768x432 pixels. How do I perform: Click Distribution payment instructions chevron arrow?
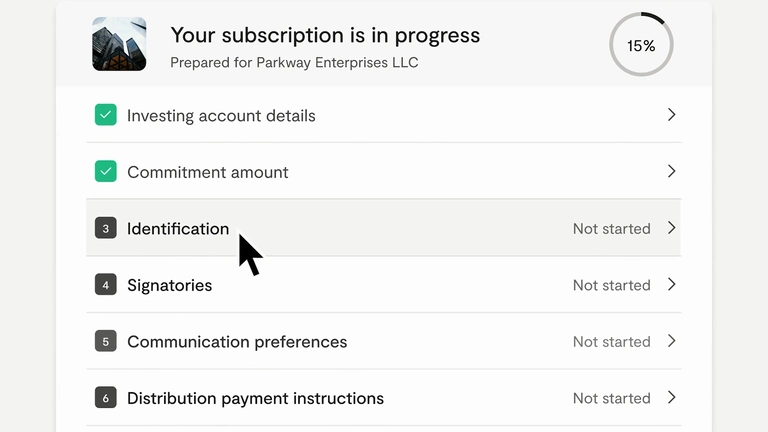coord(672,398)
